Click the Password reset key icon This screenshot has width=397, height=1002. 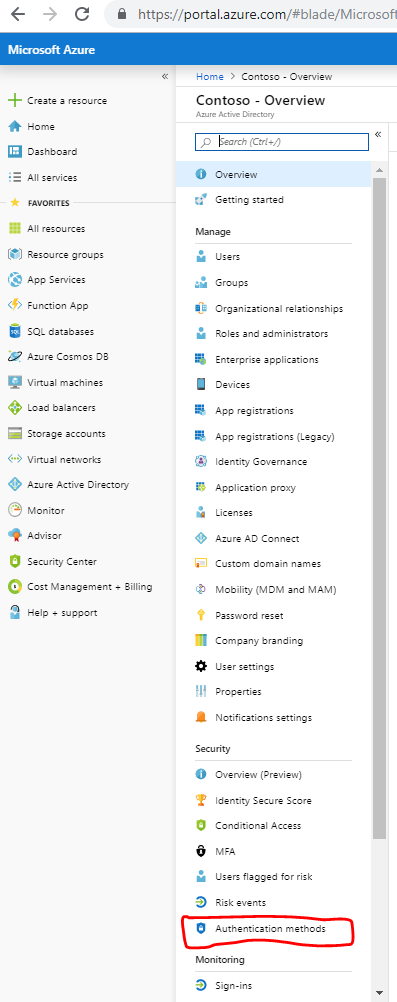coord(201,615)
